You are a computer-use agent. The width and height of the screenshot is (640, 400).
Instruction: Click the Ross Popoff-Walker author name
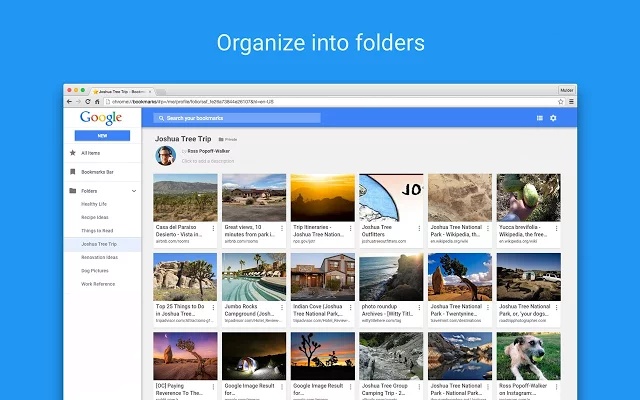[209, 151]
